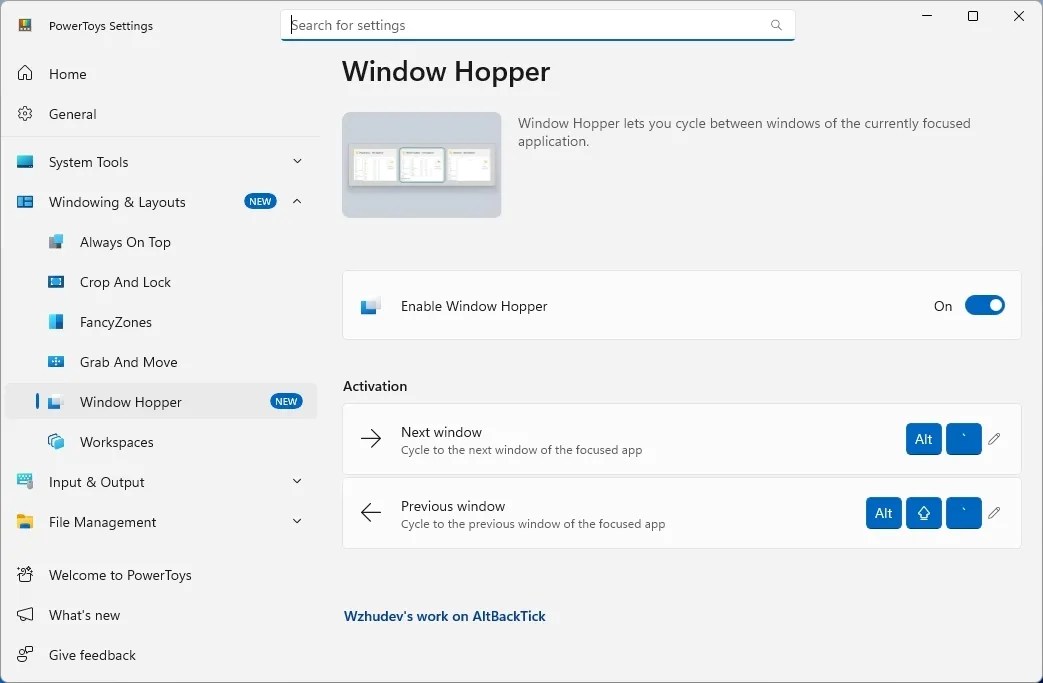This screenshot has width=1043, height=683.
Task: Click the System Tools monitor icon
Action: (x=25, y=162)
